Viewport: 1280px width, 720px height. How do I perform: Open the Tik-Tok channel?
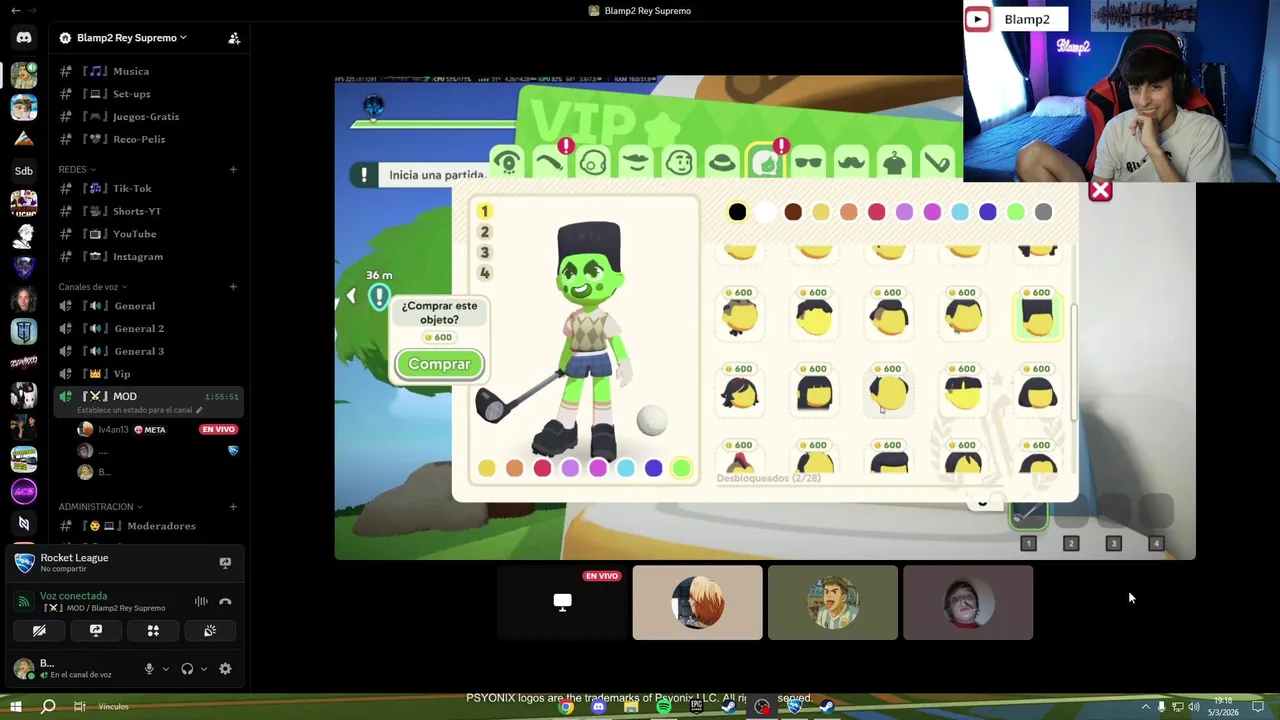coord(149,188)
